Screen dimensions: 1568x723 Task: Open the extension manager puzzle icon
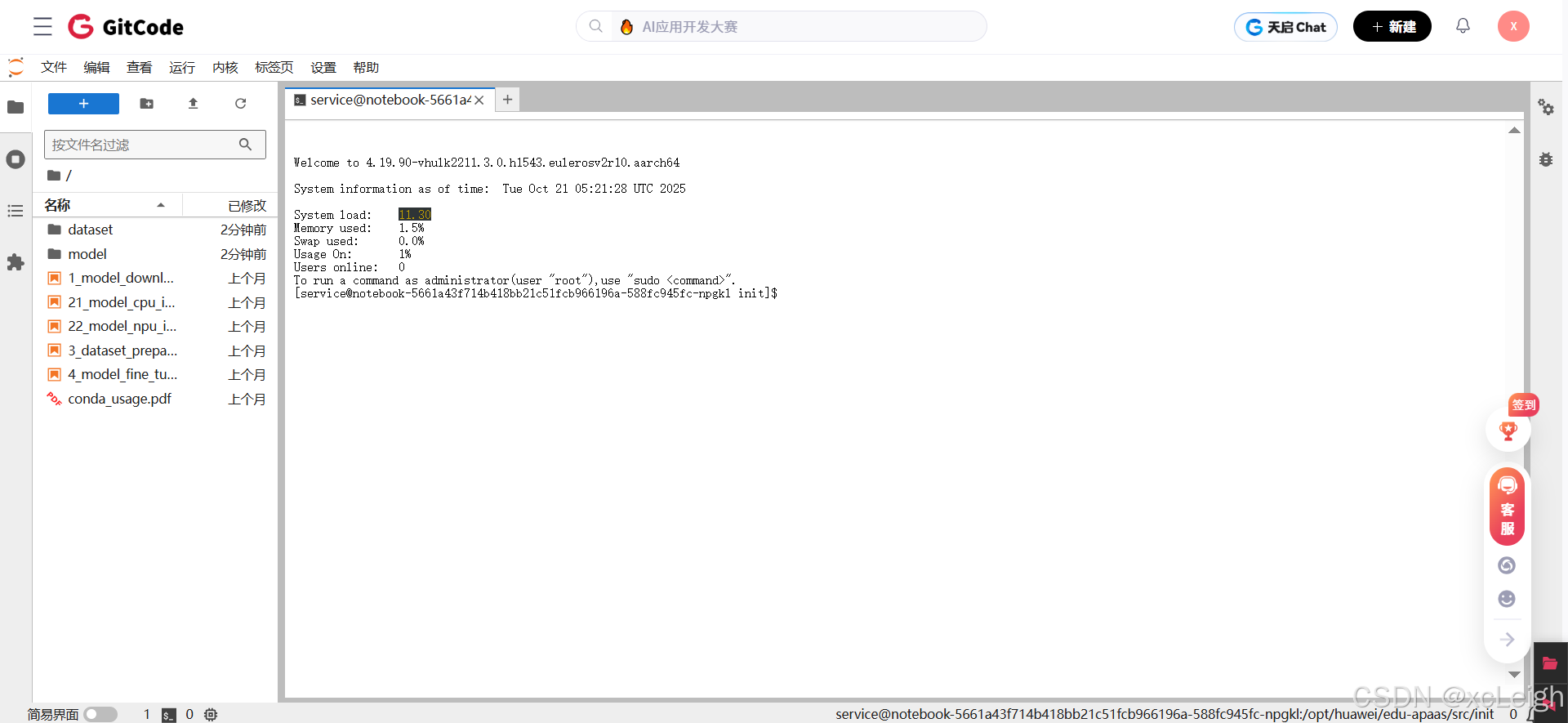(16, 262)
